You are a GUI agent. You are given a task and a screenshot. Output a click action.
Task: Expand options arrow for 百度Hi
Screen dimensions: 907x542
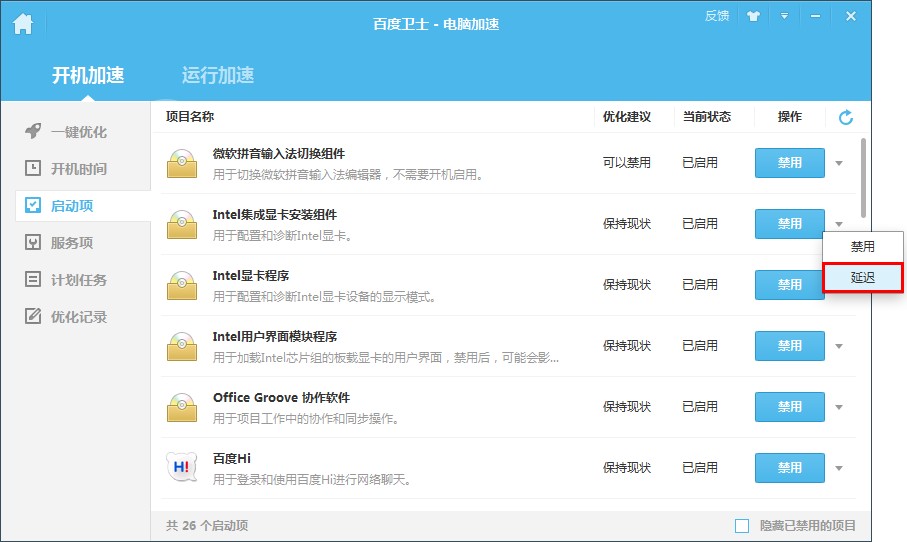click(839, 469)
